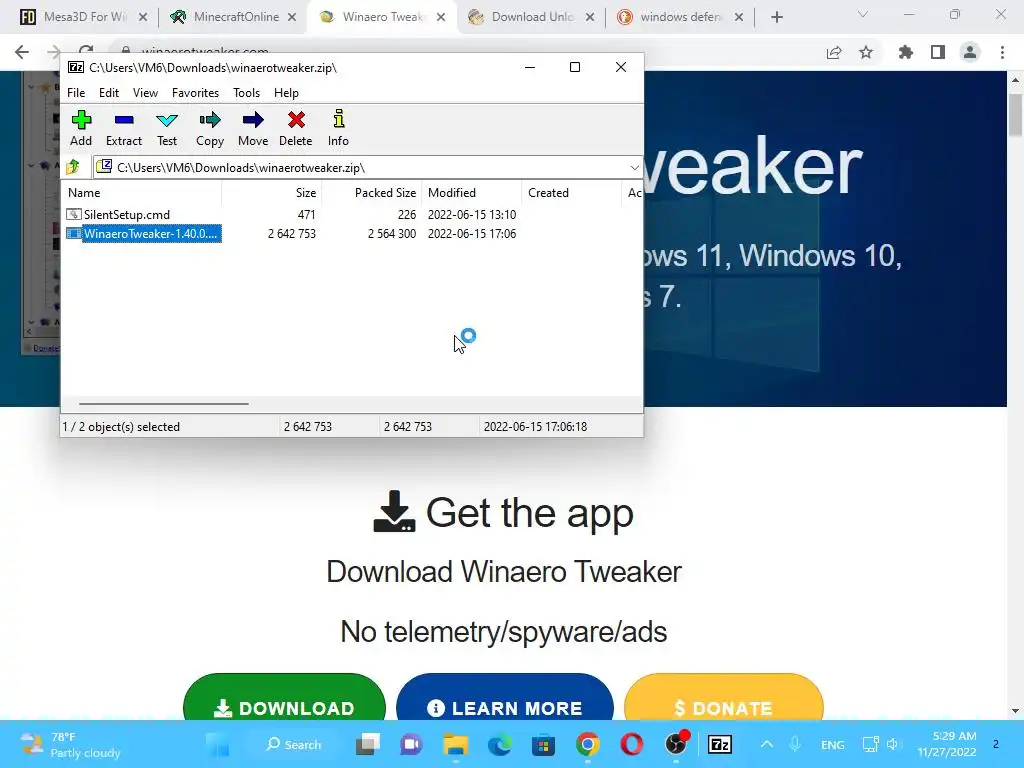Open the View menu in 7-Zip
Viewport: 1024px width, 768px height.
tap(145, 93)
